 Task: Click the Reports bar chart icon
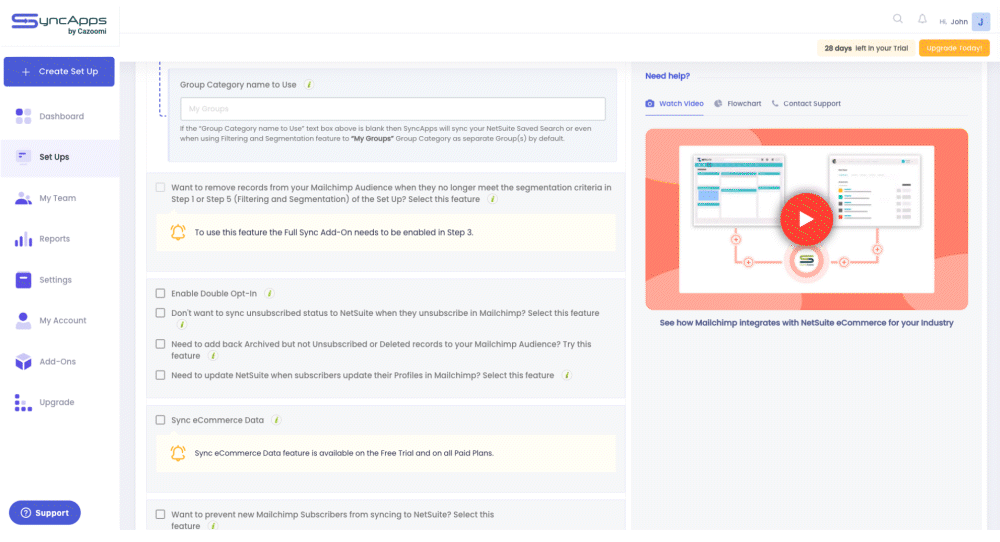click(x=24, y=239)
